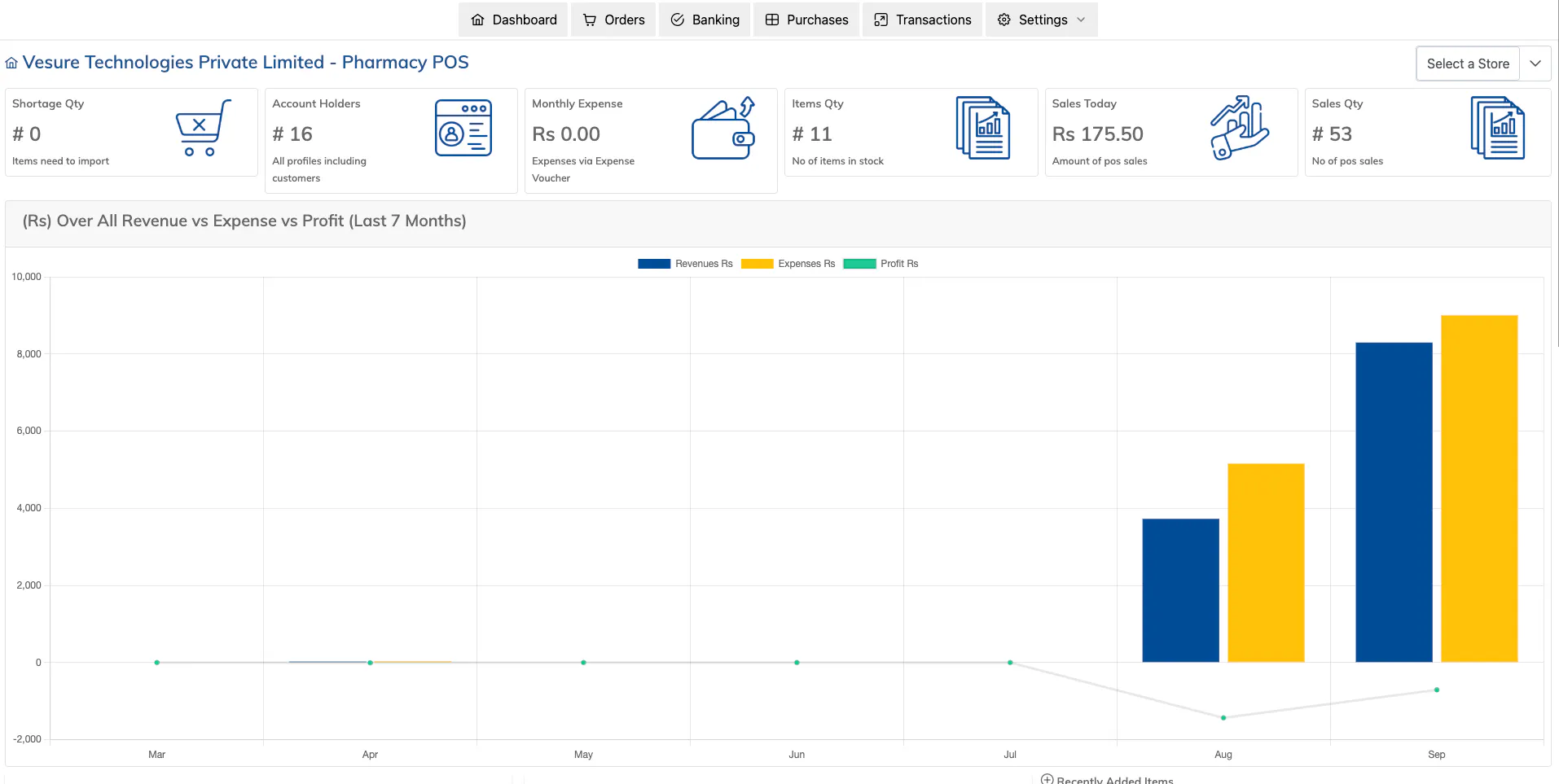The height and width of the screenshot is (784, 1559).
Task: Click the Aug profit data point
Action: [x=1223, y=718]
